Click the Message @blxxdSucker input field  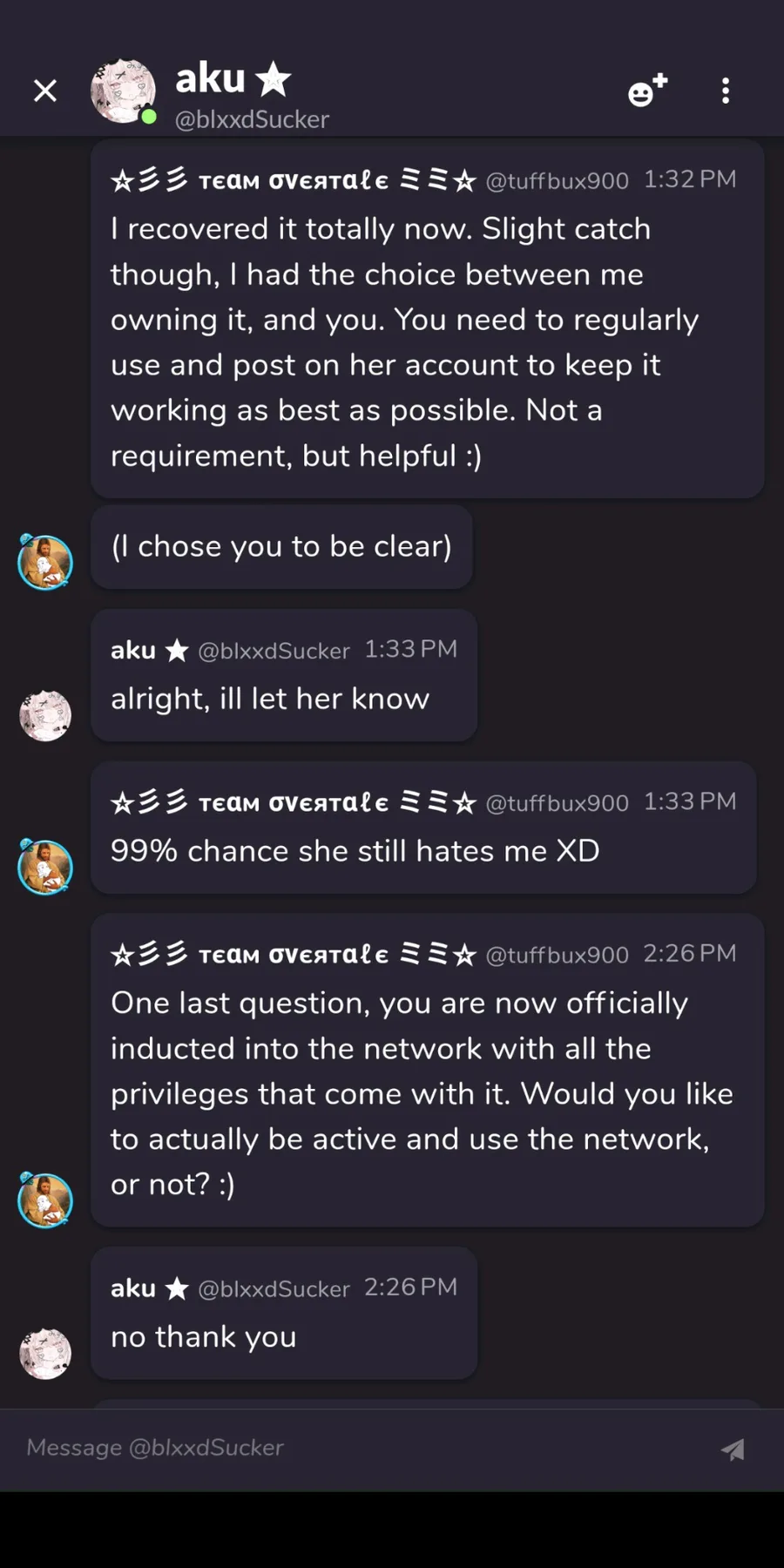pyautogui.click(x=366, y=1448)
